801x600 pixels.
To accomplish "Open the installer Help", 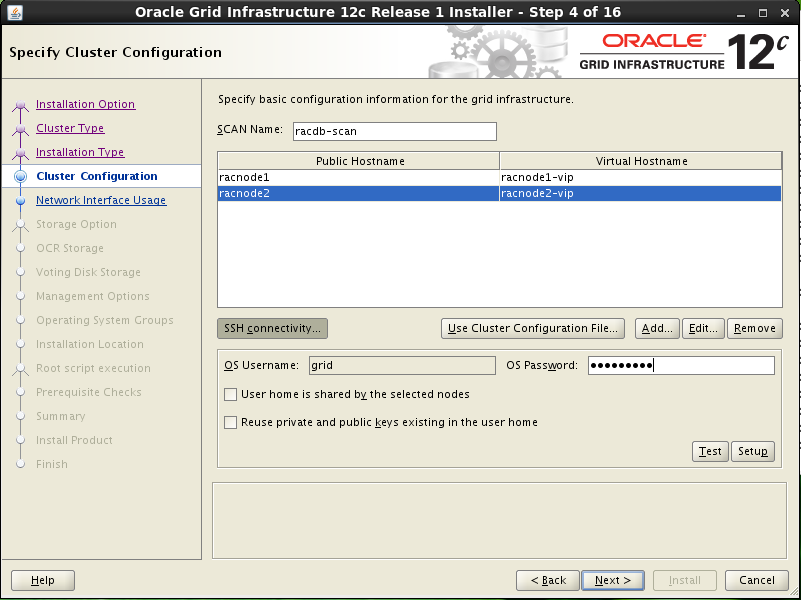I will (43, 581).
